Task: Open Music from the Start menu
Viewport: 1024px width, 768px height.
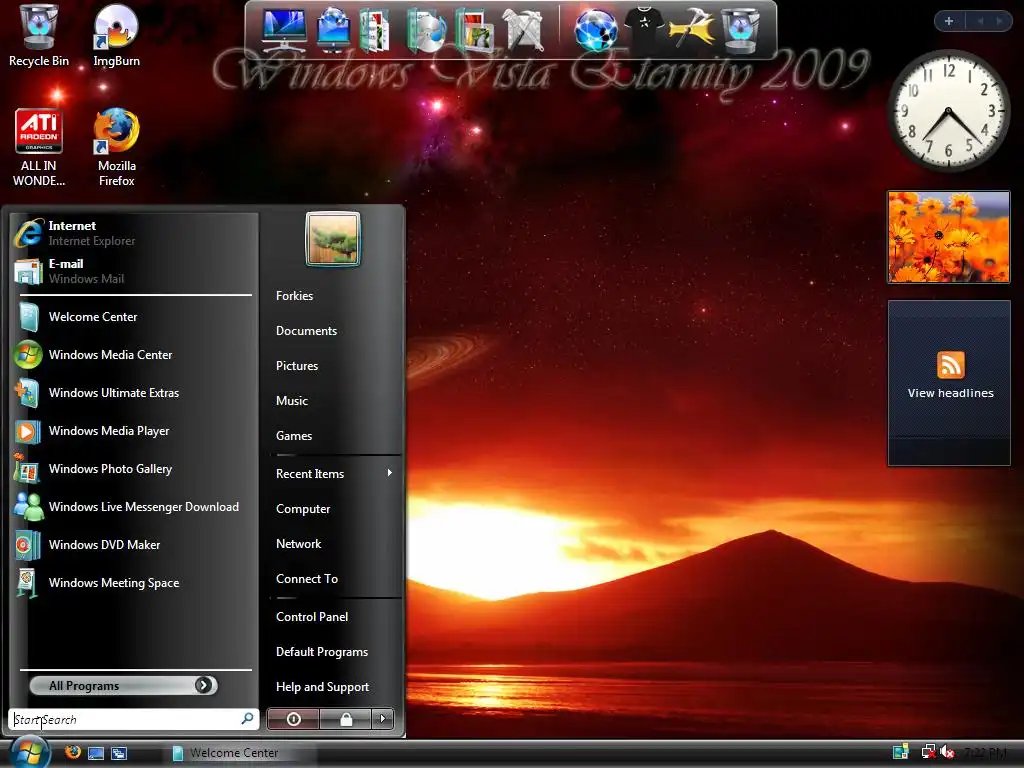Action: coord(292,400)
